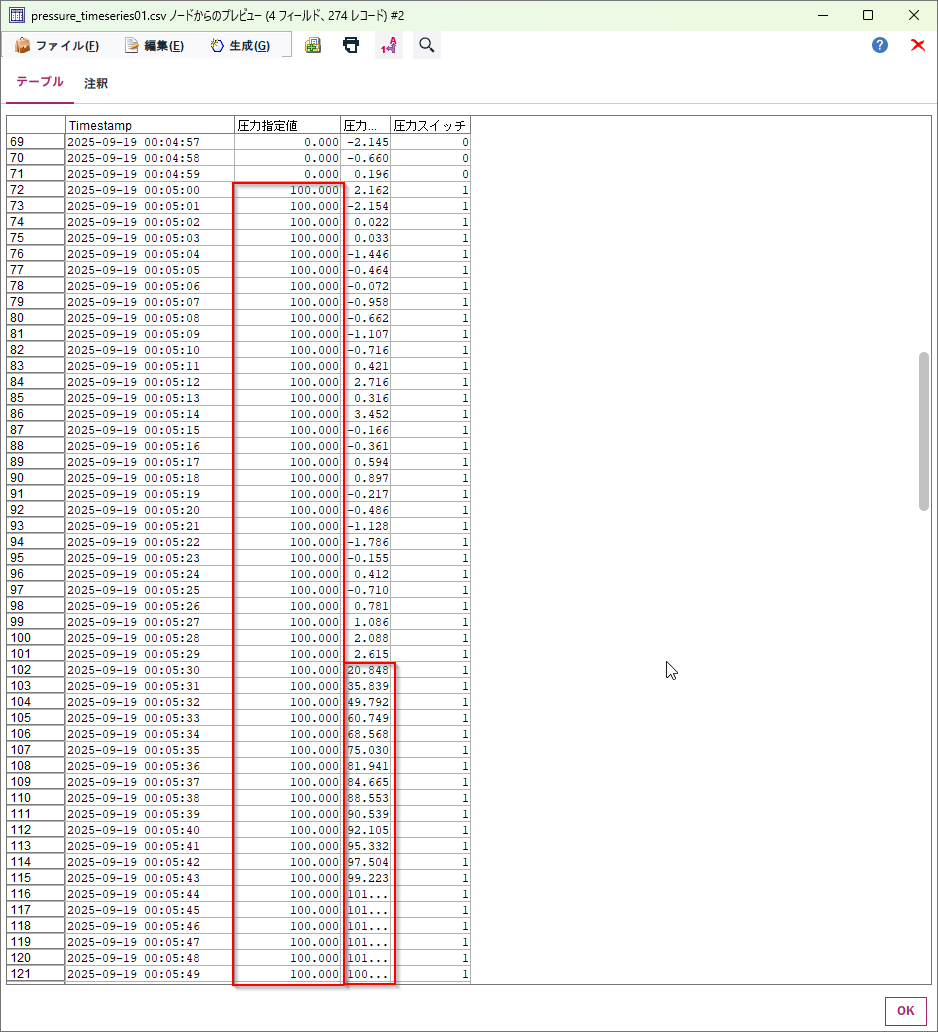
Task: Click the pressure value 49.792
Action: pyautogui.click(x=368, y=702)
